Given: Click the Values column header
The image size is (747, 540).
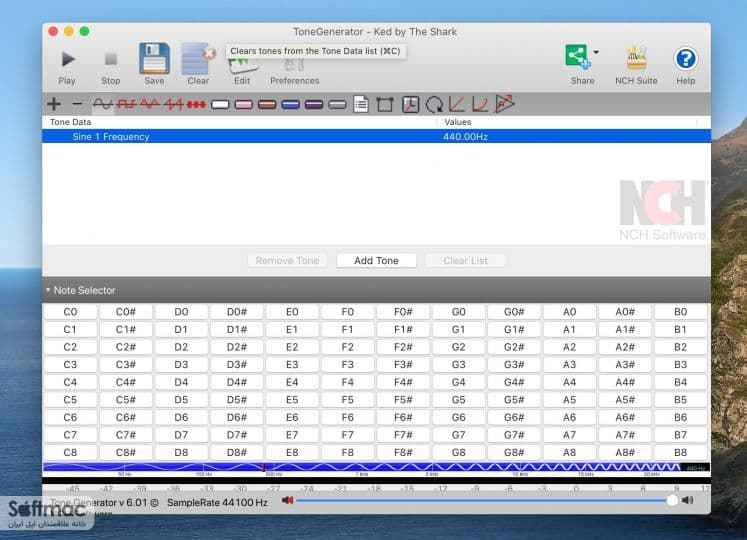Looking at the screenshot, I should click(x=458, y=122).
